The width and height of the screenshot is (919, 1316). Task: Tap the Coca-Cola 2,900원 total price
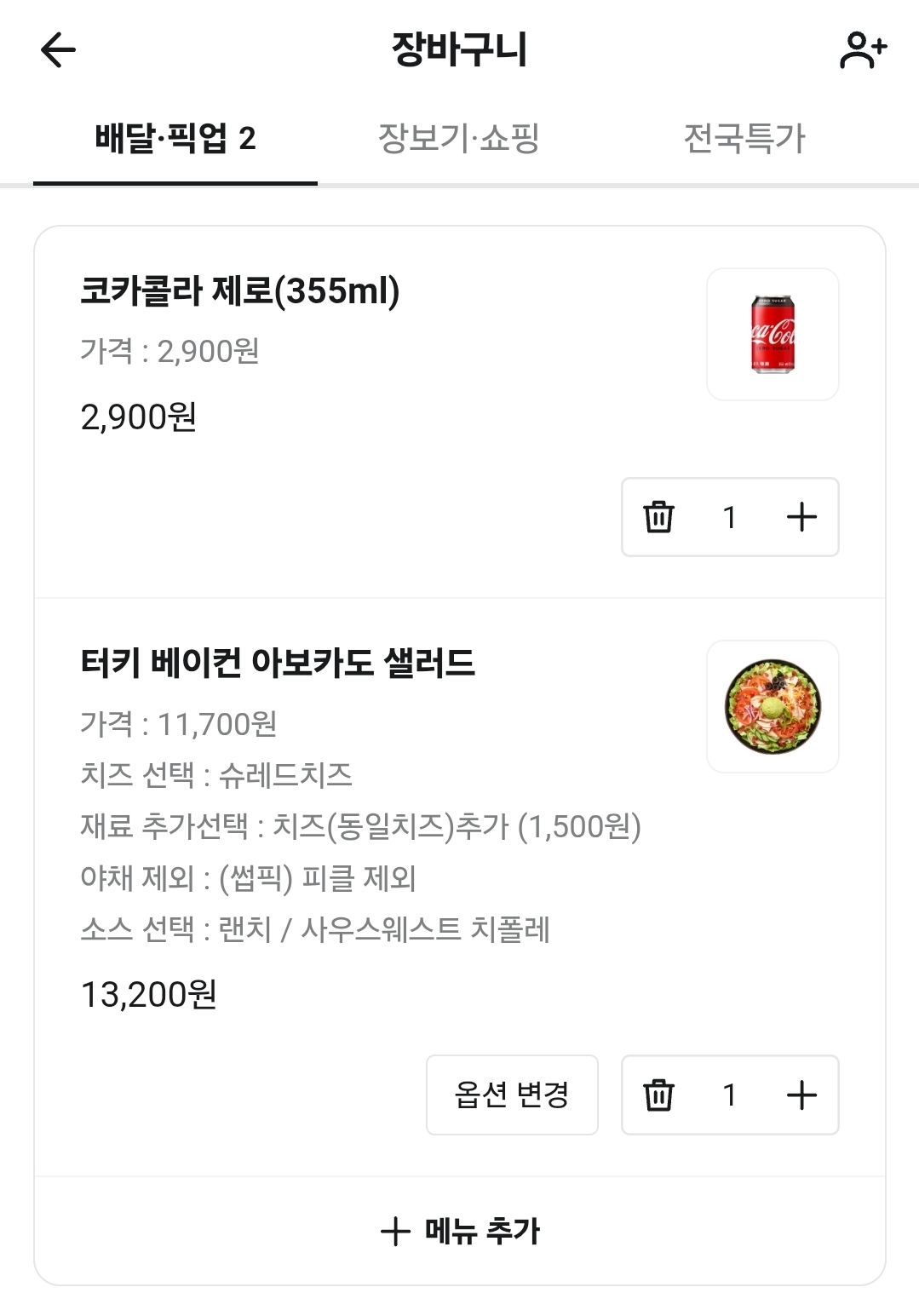[x=139, y=417]
